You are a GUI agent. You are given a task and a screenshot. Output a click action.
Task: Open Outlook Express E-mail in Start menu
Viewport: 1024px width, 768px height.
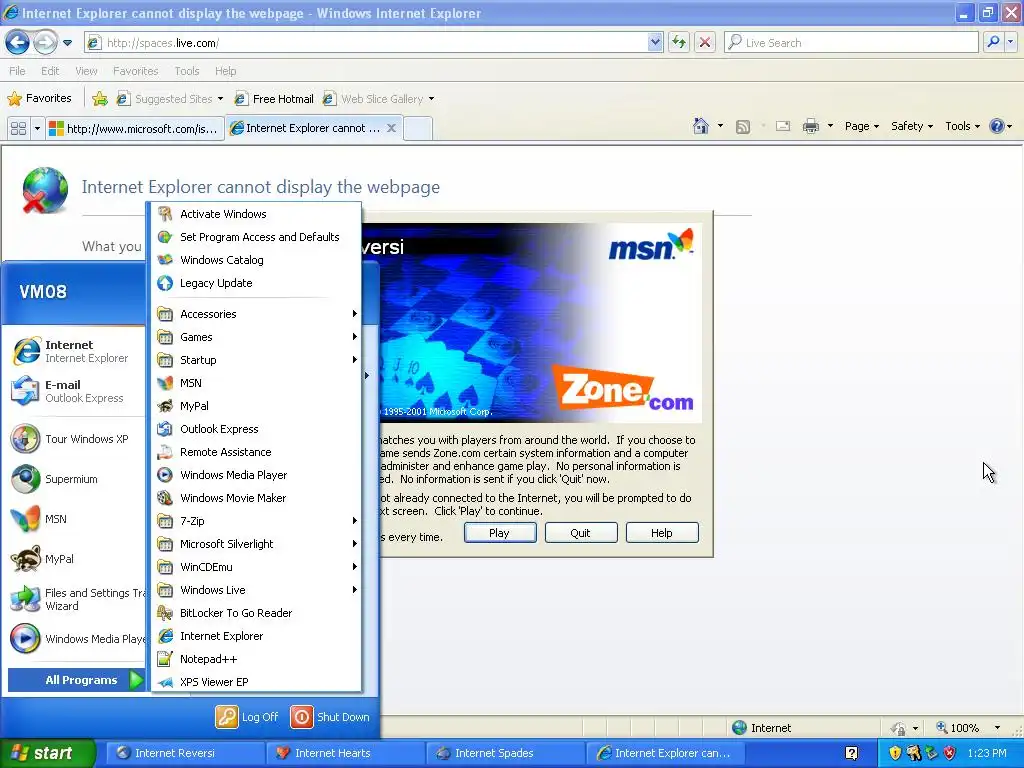(76, 391)
